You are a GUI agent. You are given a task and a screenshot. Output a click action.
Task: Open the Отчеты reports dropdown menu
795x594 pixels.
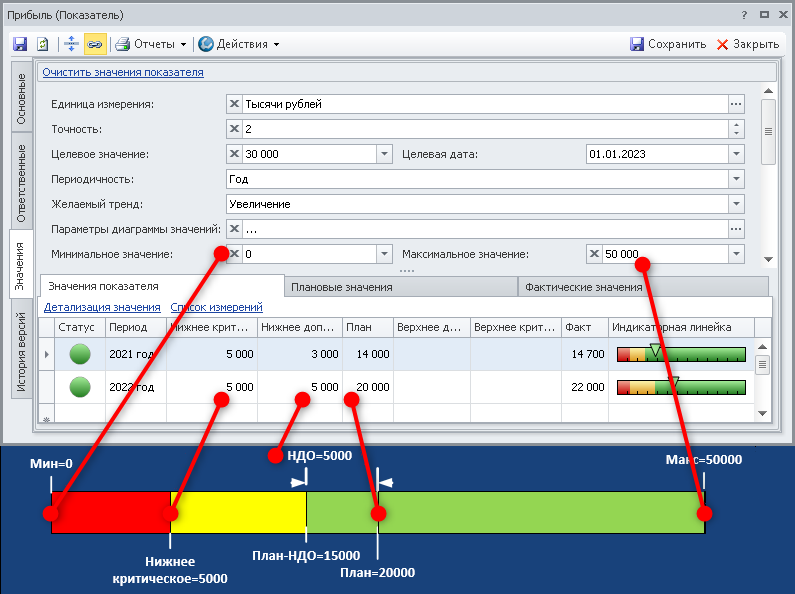(x=152, y=44)
